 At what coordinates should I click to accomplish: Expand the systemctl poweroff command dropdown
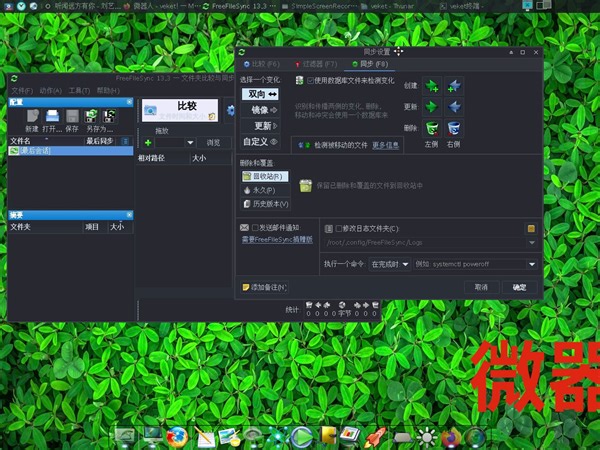click(532, 264)
